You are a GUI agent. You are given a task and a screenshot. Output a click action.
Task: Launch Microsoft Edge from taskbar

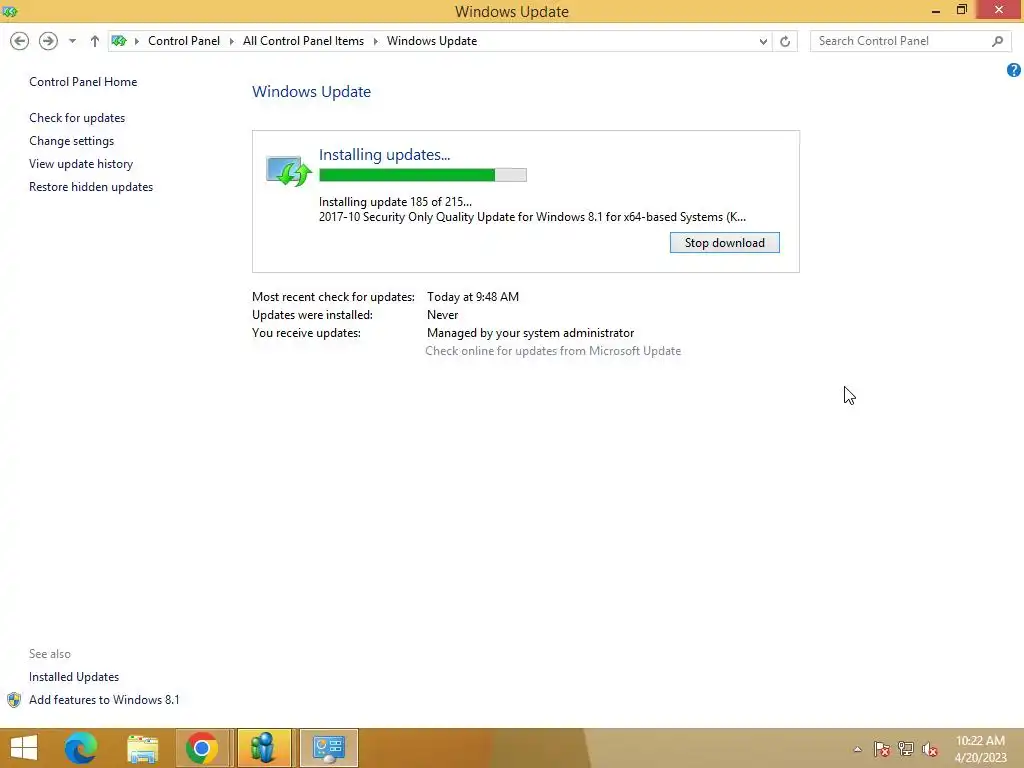coord(81,748)
